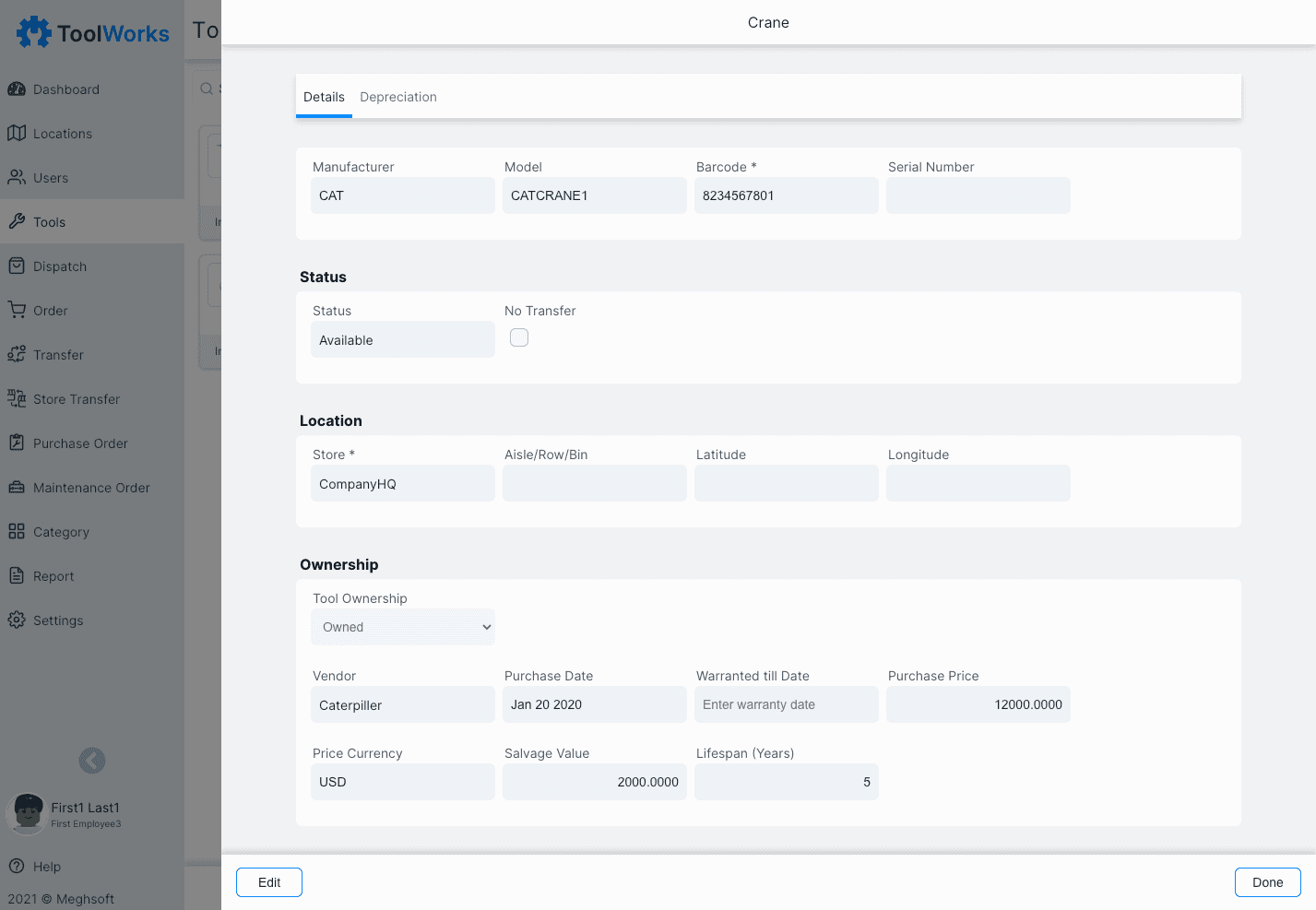Click the Tools wrench icon
The width and height of the screenshot is (1316, 910).
click(x=17, y=222)
